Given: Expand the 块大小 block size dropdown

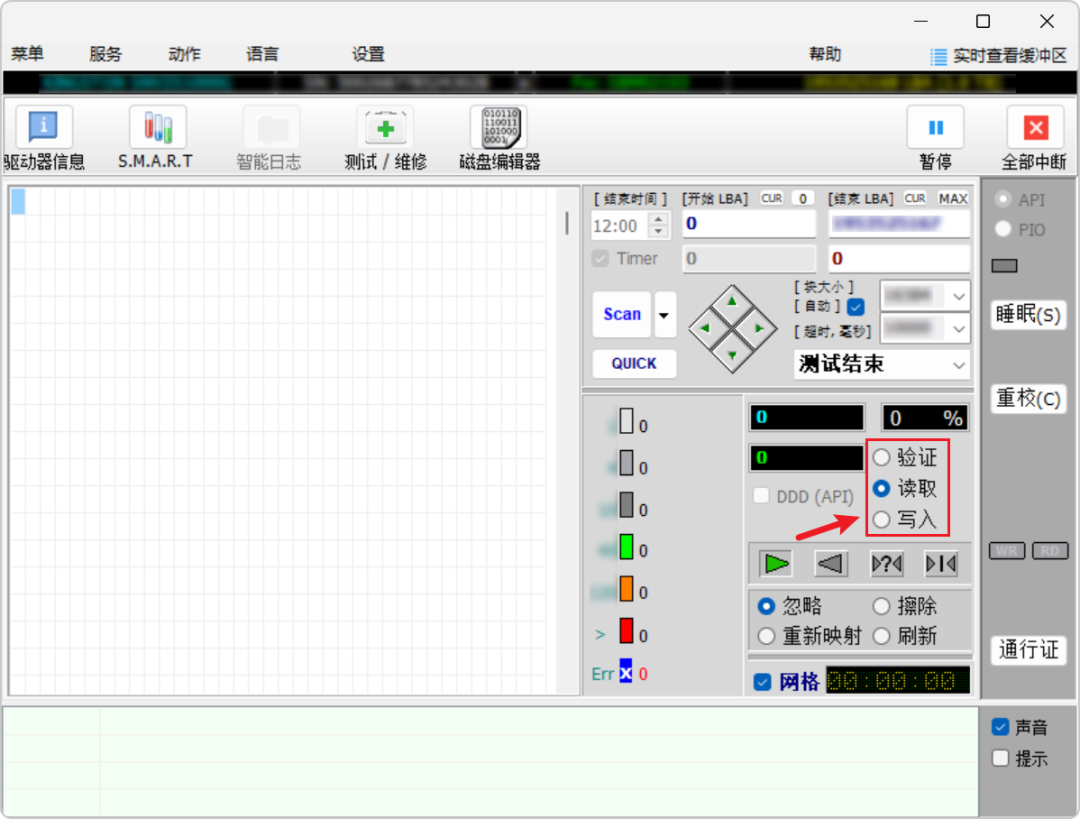Looking at the screenshot, I should pyautogui.click(x=959, y=297).
